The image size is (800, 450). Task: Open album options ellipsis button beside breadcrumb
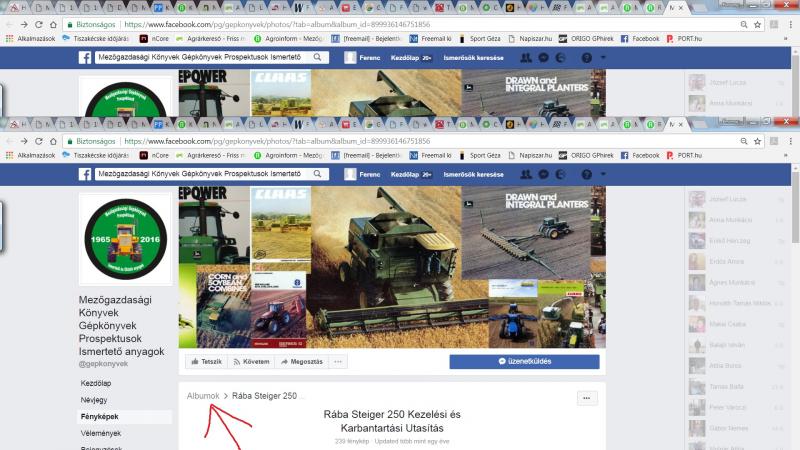coord(587,398)
